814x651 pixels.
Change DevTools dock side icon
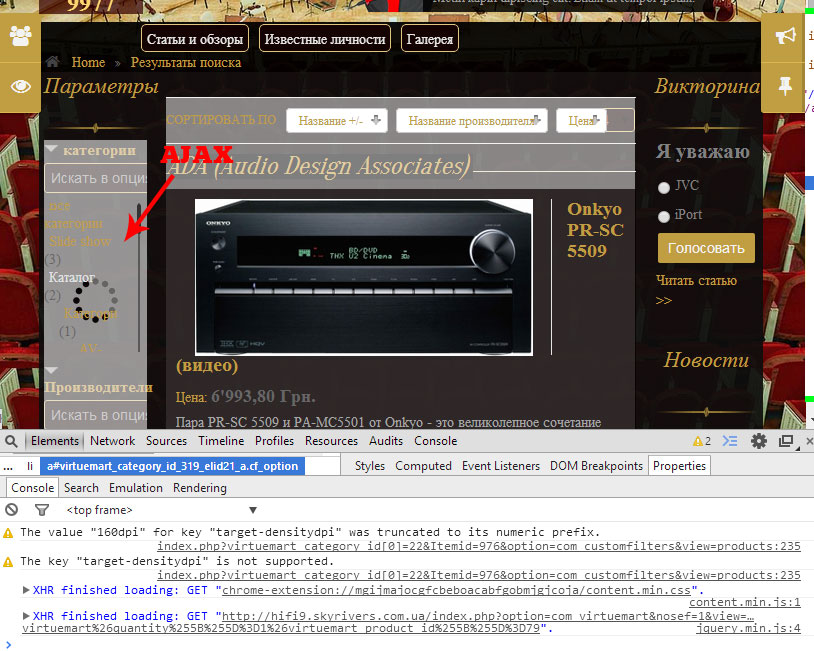786,441
